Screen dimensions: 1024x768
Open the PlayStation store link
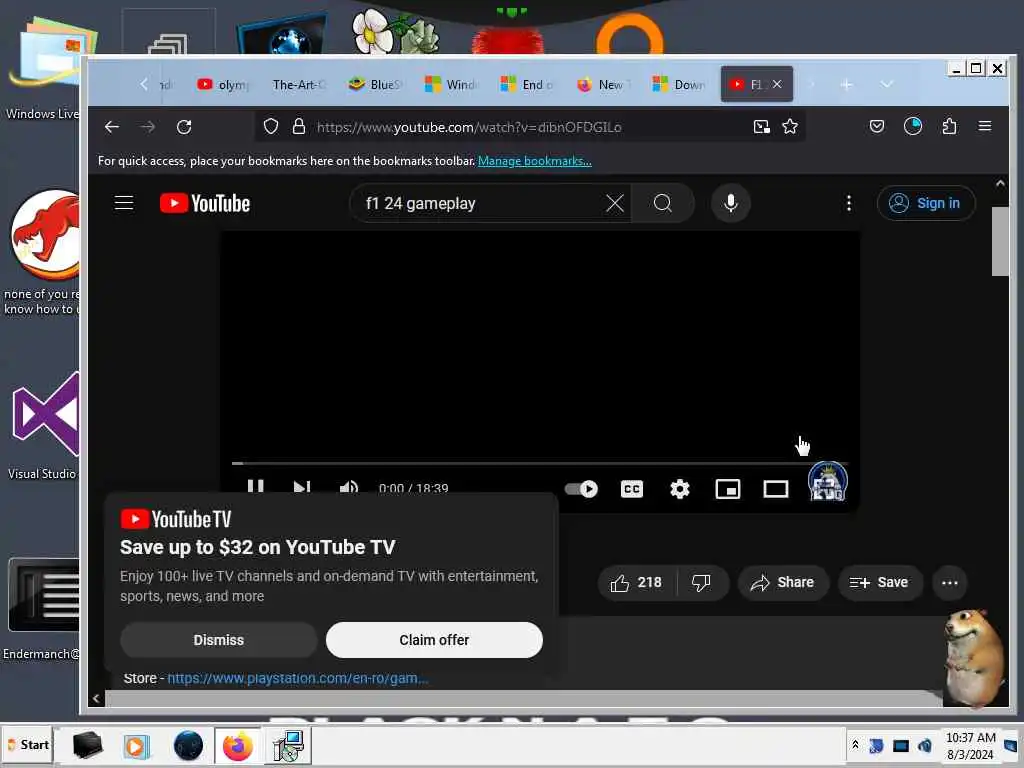pyautogui.click(x=298, y=679)
